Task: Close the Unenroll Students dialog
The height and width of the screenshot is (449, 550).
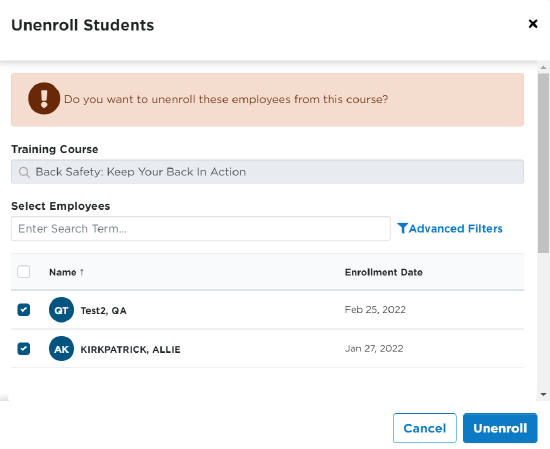Action: [x=533, y=24]
